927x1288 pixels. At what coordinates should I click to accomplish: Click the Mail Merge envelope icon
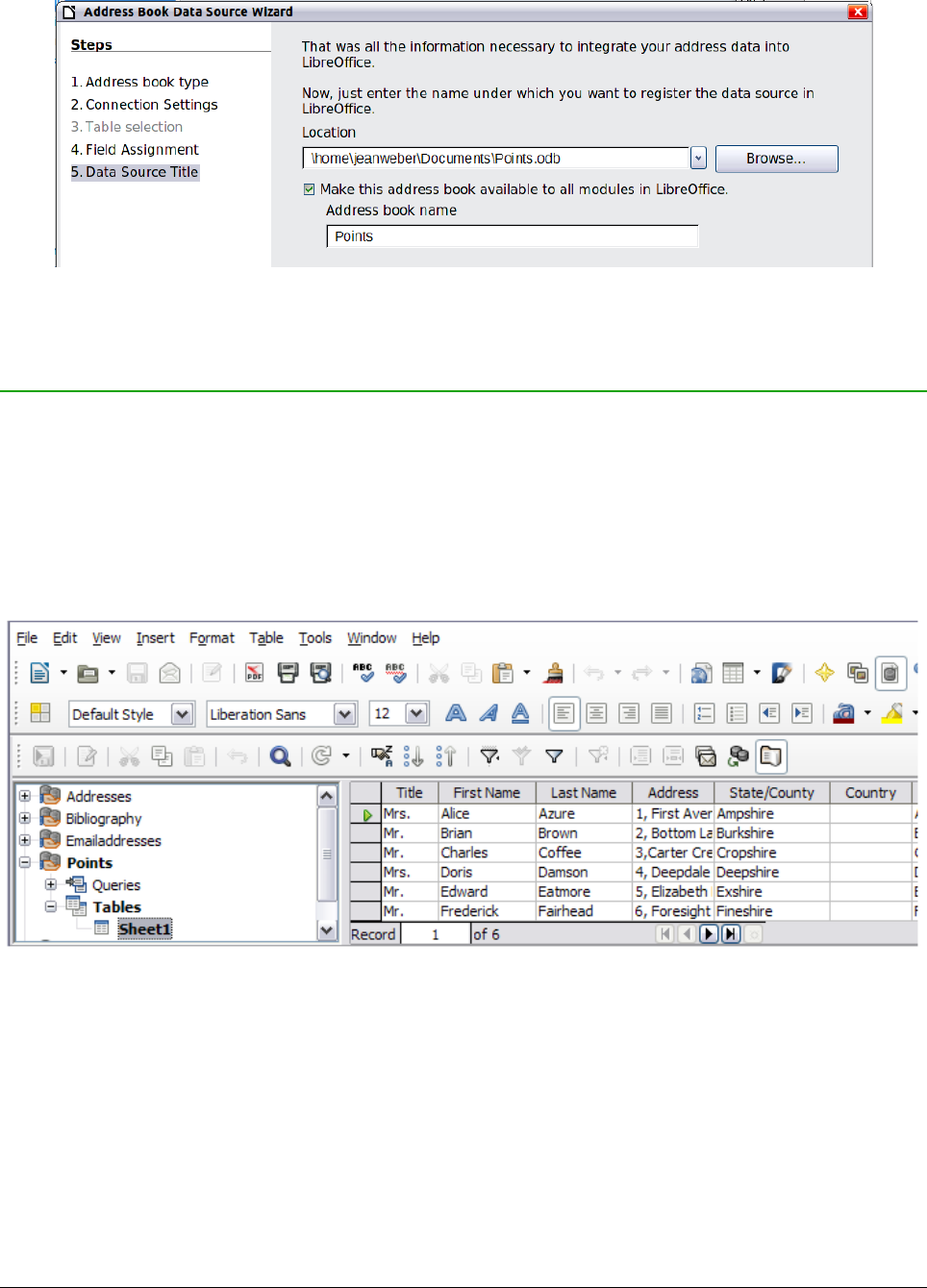click(706, 756)
